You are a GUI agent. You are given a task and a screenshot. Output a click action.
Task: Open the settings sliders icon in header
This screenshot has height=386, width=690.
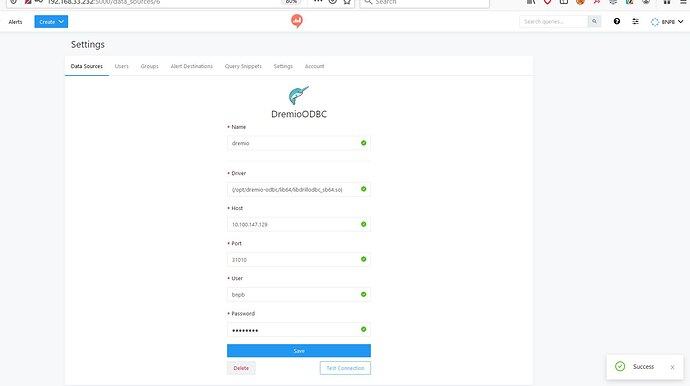point(635,21)
